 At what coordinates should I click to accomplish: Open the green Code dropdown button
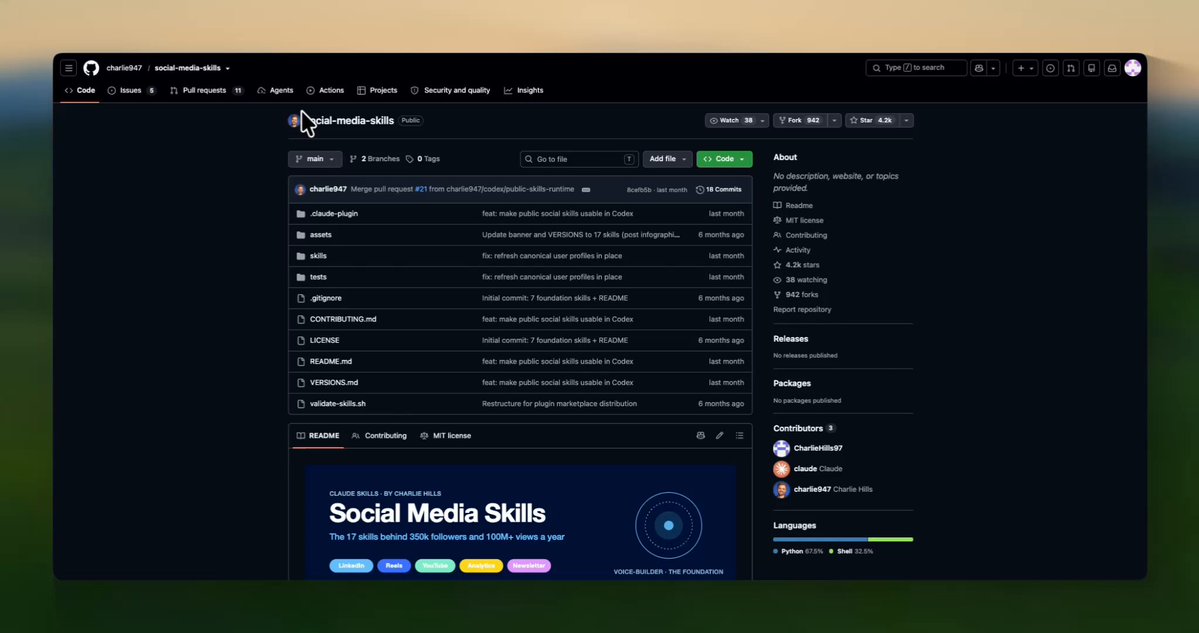pos(724,159)
